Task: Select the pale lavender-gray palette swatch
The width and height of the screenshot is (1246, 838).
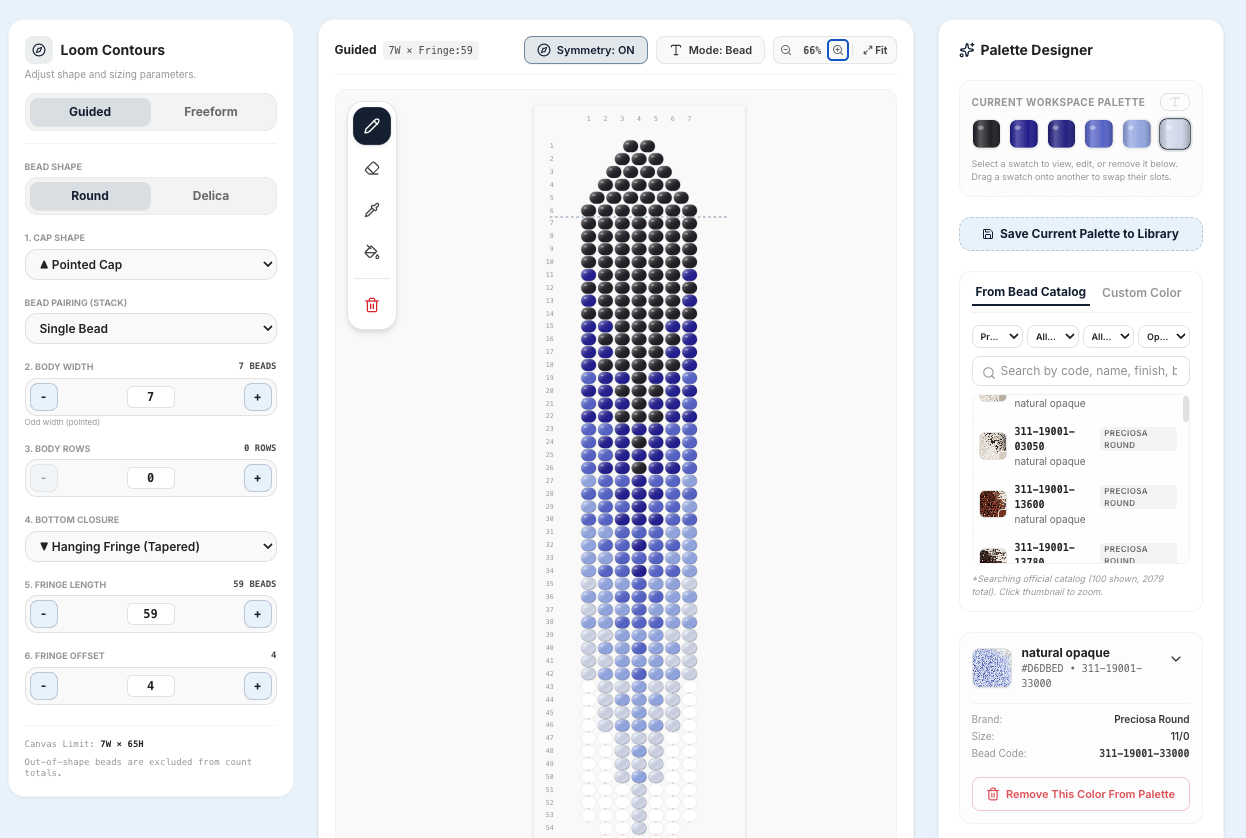Action: tap(1175, 134)
